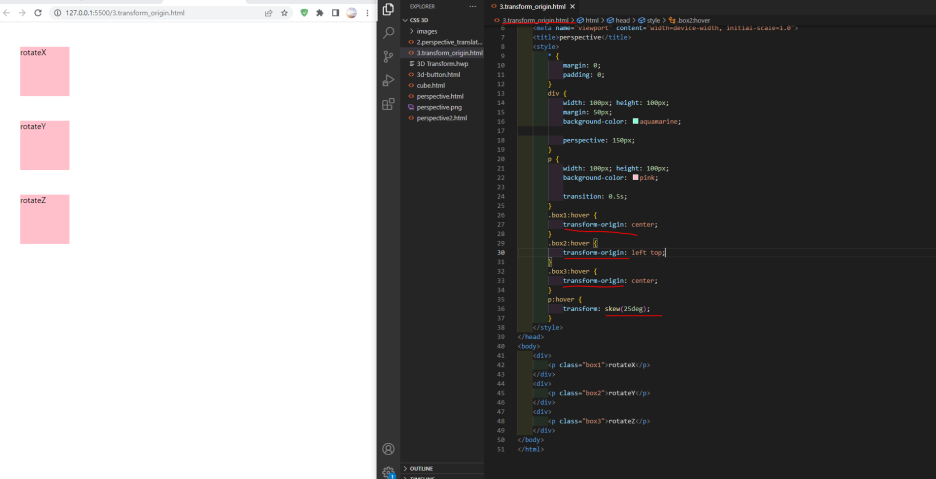Open perspective.html in explorer
This screenshot has height=479, width=936.
[442, 96]
